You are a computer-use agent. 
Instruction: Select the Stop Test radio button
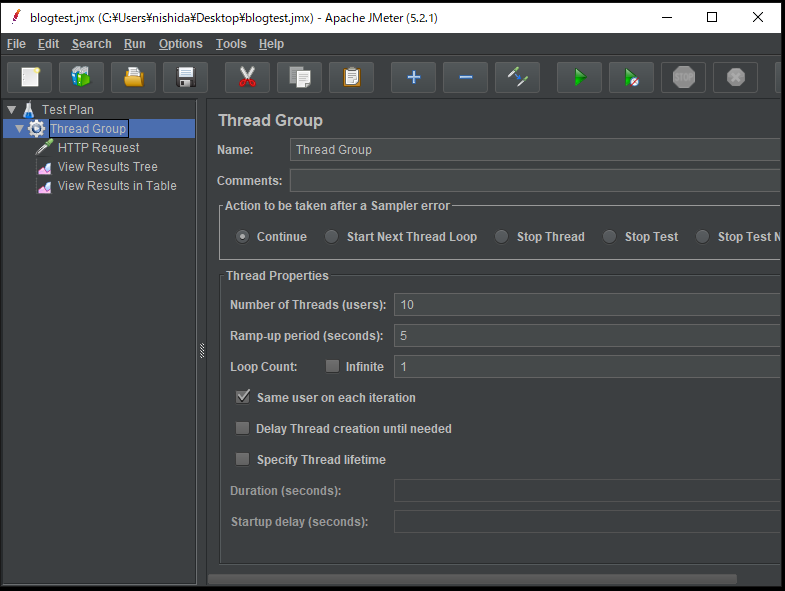click(609, 236)
